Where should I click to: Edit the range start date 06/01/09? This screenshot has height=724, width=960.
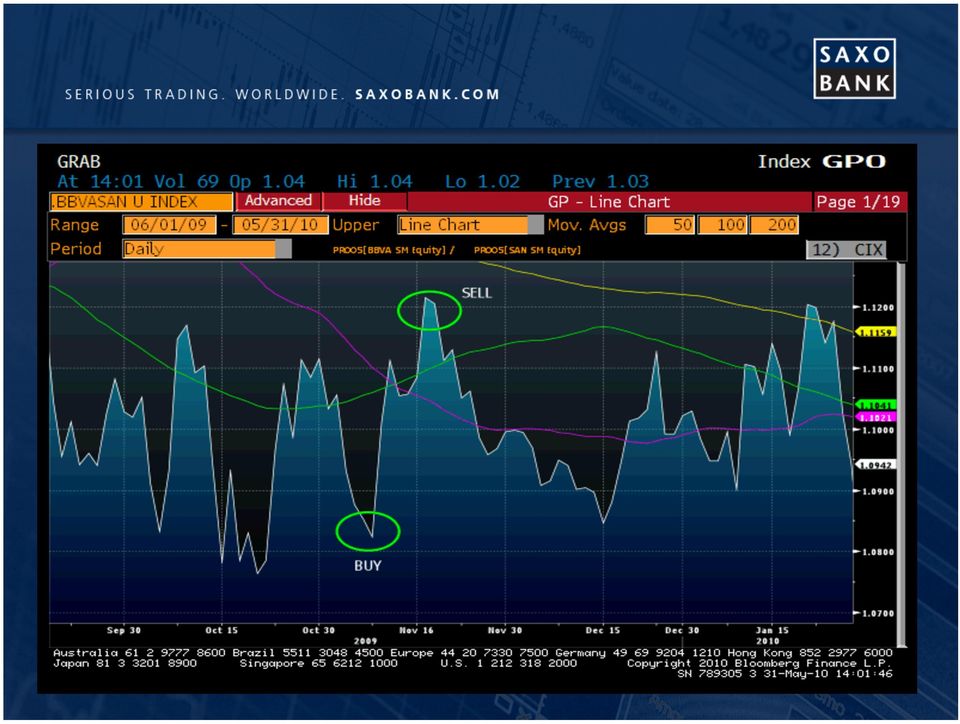pos(169,225)
